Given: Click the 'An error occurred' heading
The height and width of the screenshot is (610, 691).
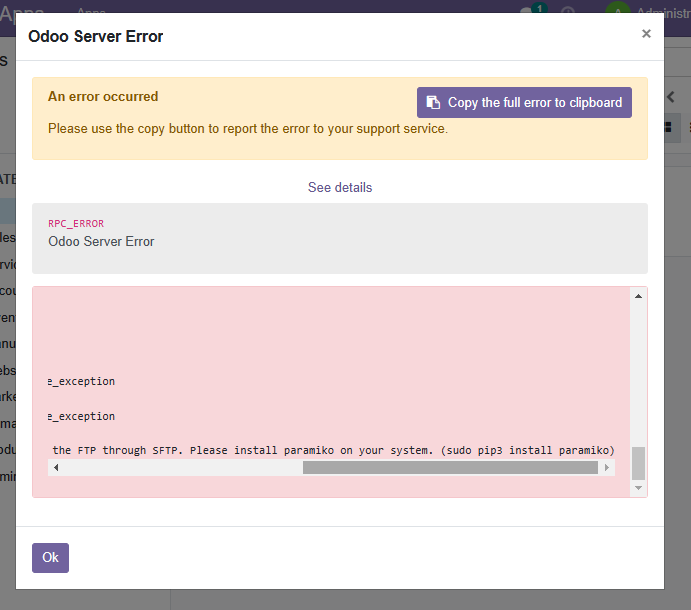Looking at the screenshot, I should 103,97.
